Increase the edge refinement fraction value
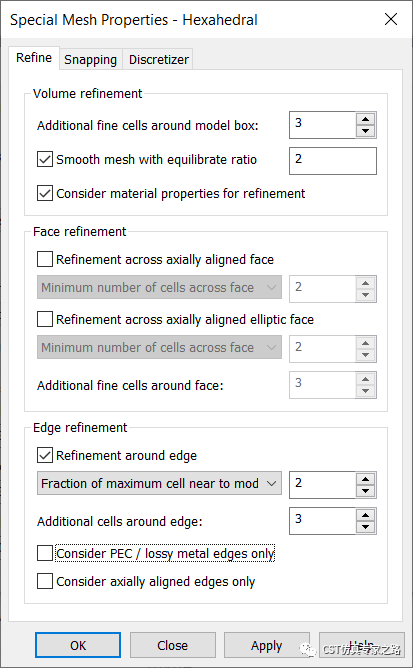Image resolution: width=413 pixels, height=668 pixels. pos(365,479)
